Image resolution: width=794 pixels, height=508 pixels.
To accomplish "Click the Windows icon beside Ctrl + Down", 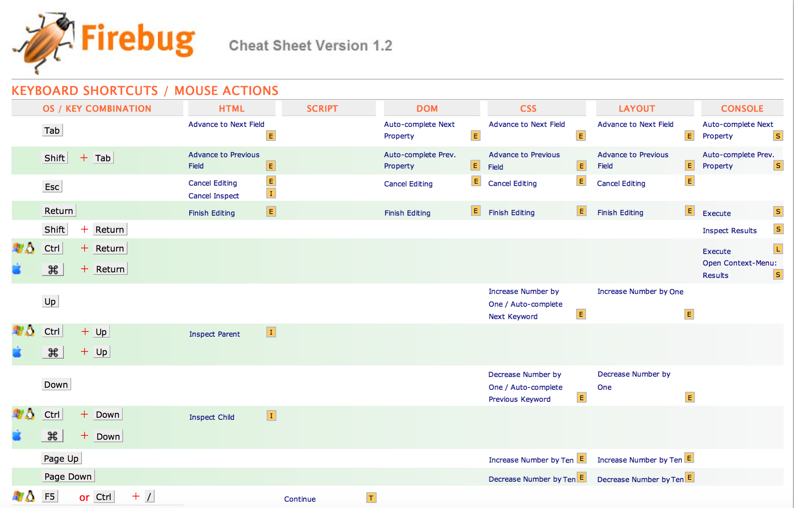I will [18, 414].
